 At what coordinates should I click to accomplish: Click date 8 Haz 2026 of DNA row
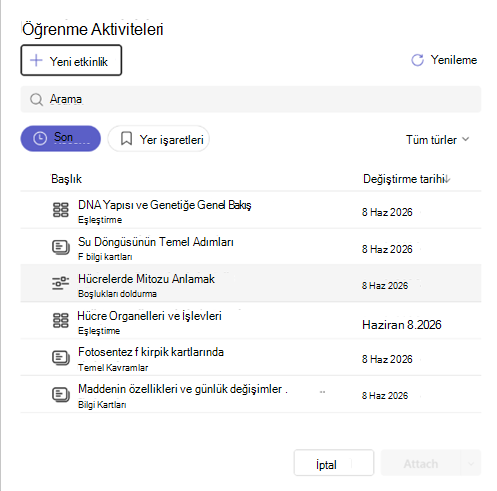[387, 212]
